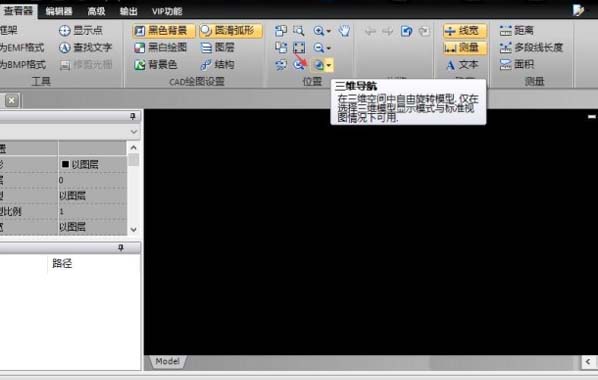Click the black color swatch beside 以图层
This screenshot has width=598, height=380.
[x=65, y=164]
